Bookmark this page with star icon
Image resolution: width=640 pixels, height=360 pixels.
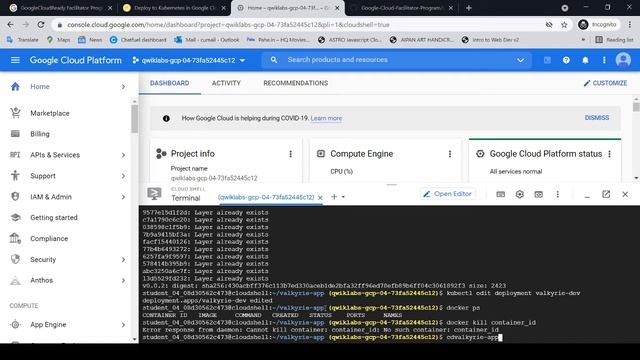[564, 25]
